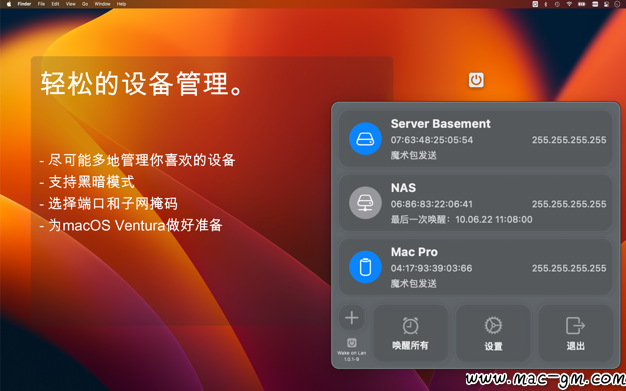Screen dimensions: 626x391
Task: Click the Wake on Lan power icon
Action: (x=476, y=80)
